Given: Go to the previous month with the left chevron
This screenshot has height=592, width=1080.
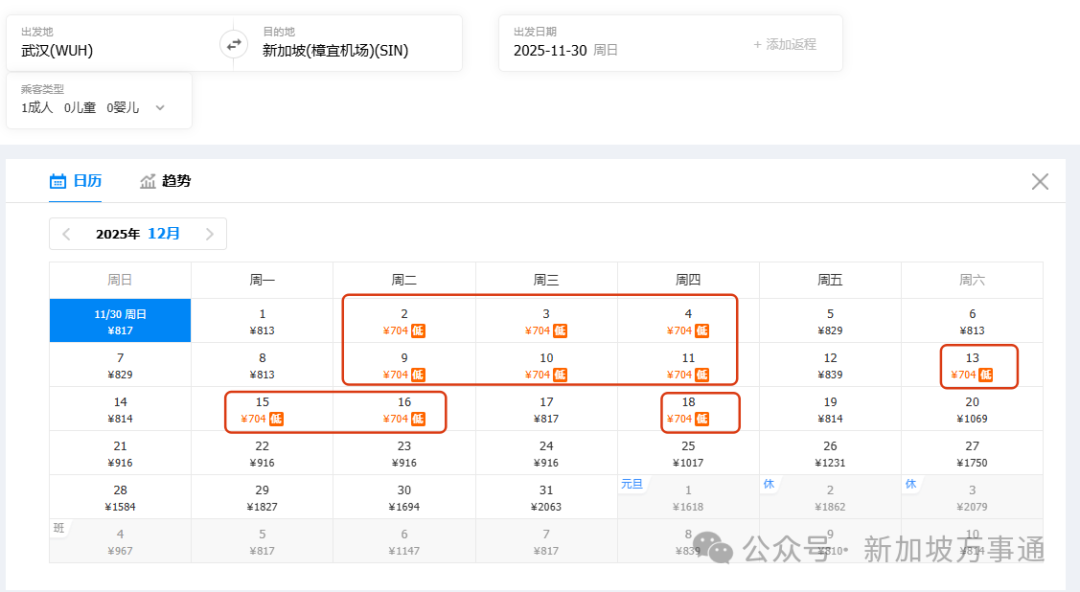Looking at the screenshot, I should 65,233.
